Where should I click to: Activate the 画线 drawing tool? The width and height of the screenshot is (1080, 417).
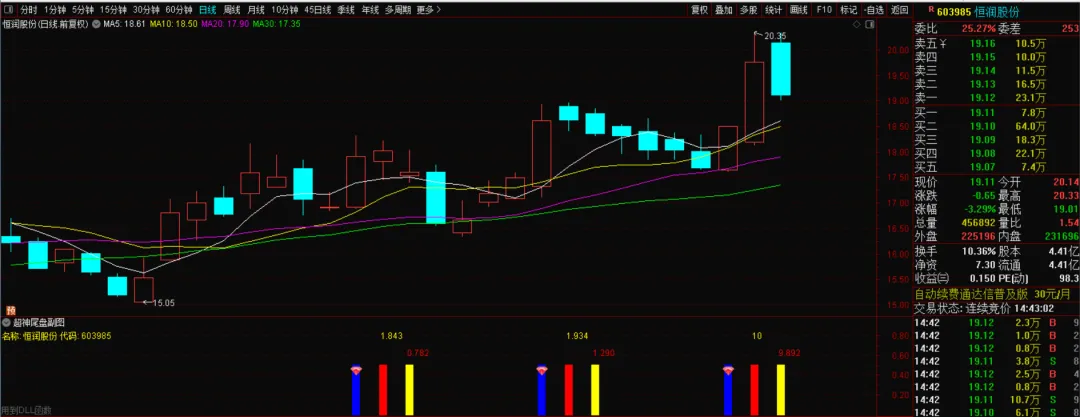click(x=798, y=10)
